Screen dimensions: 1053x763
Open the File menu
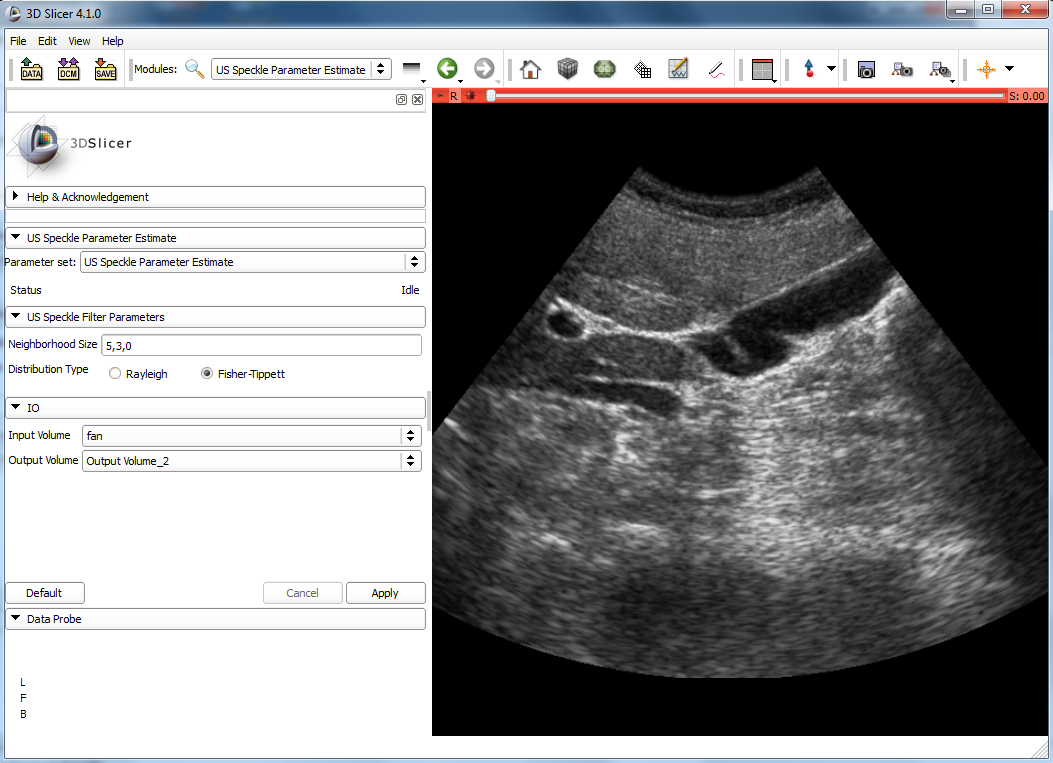[x=18, y=41]
